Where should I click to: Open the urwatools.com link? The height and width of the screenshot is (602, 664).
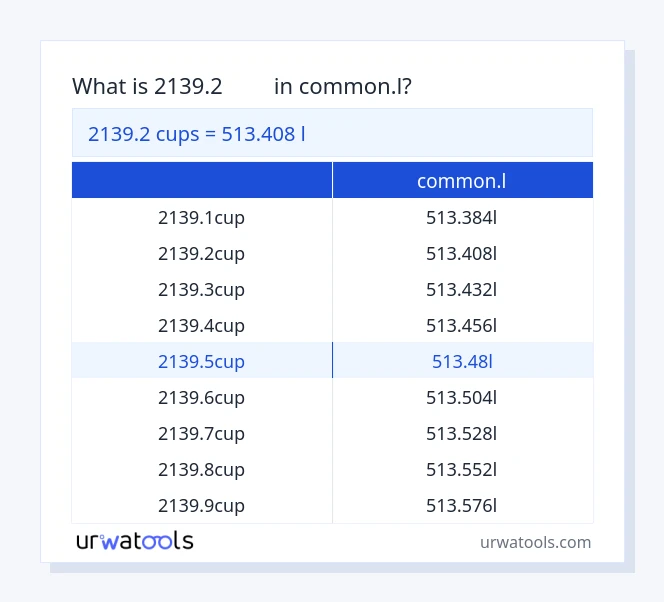(535, 542)
